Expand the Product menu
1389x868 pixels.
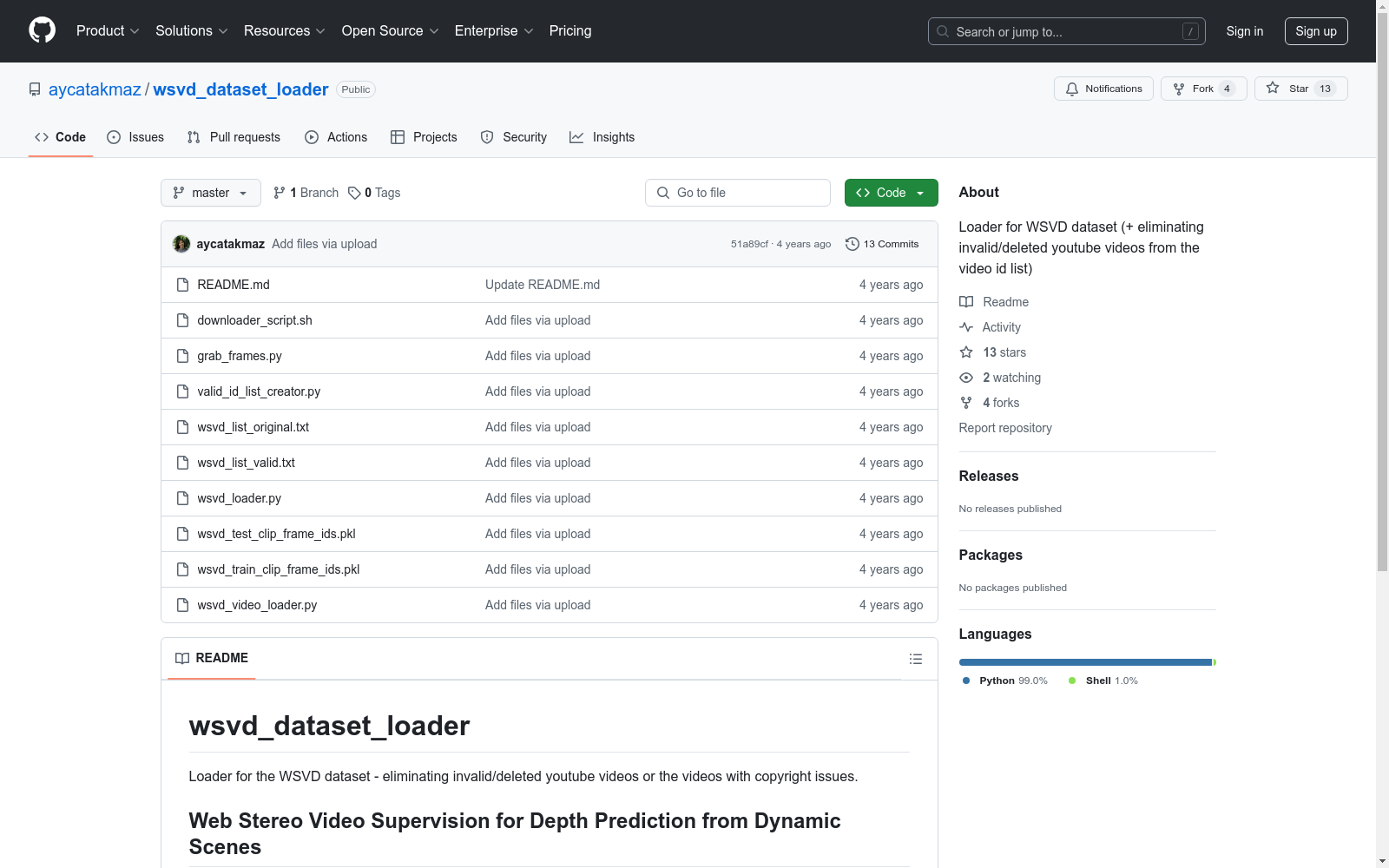(x=108, y=31)
